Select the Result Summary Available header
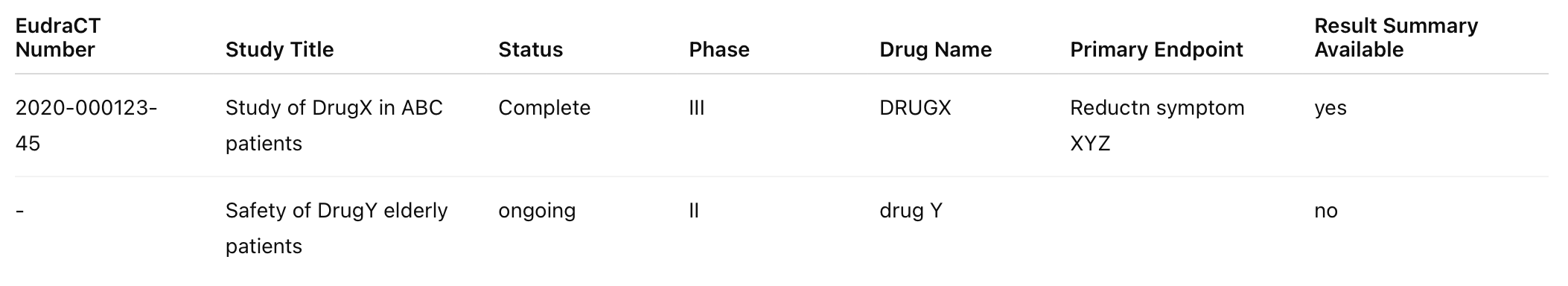1568x286 pixels. pos(1396,37)
